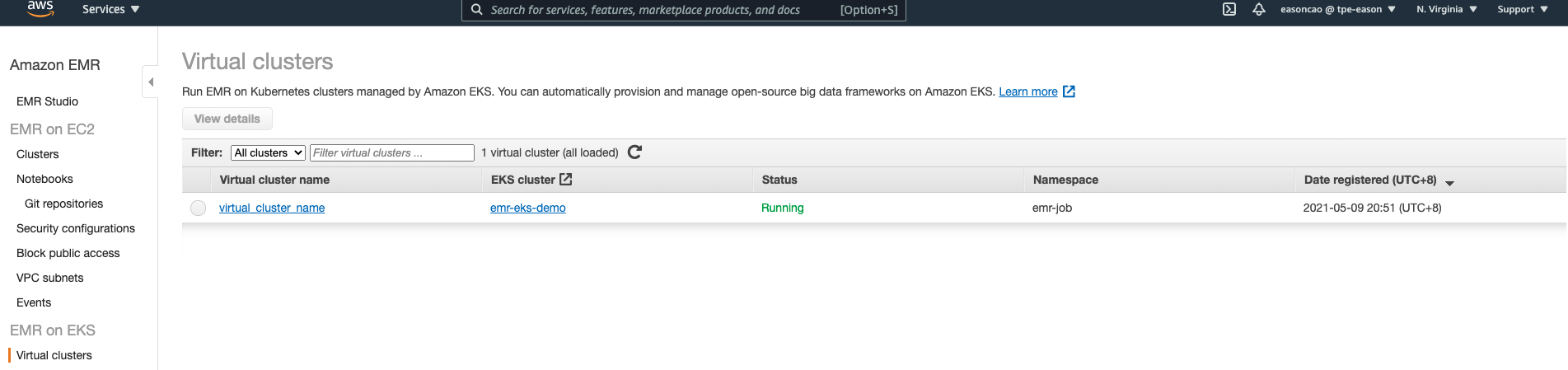Click the Filter virtual clusters text field
Viewport: 1568px width, 370px height.
(391, 152)
